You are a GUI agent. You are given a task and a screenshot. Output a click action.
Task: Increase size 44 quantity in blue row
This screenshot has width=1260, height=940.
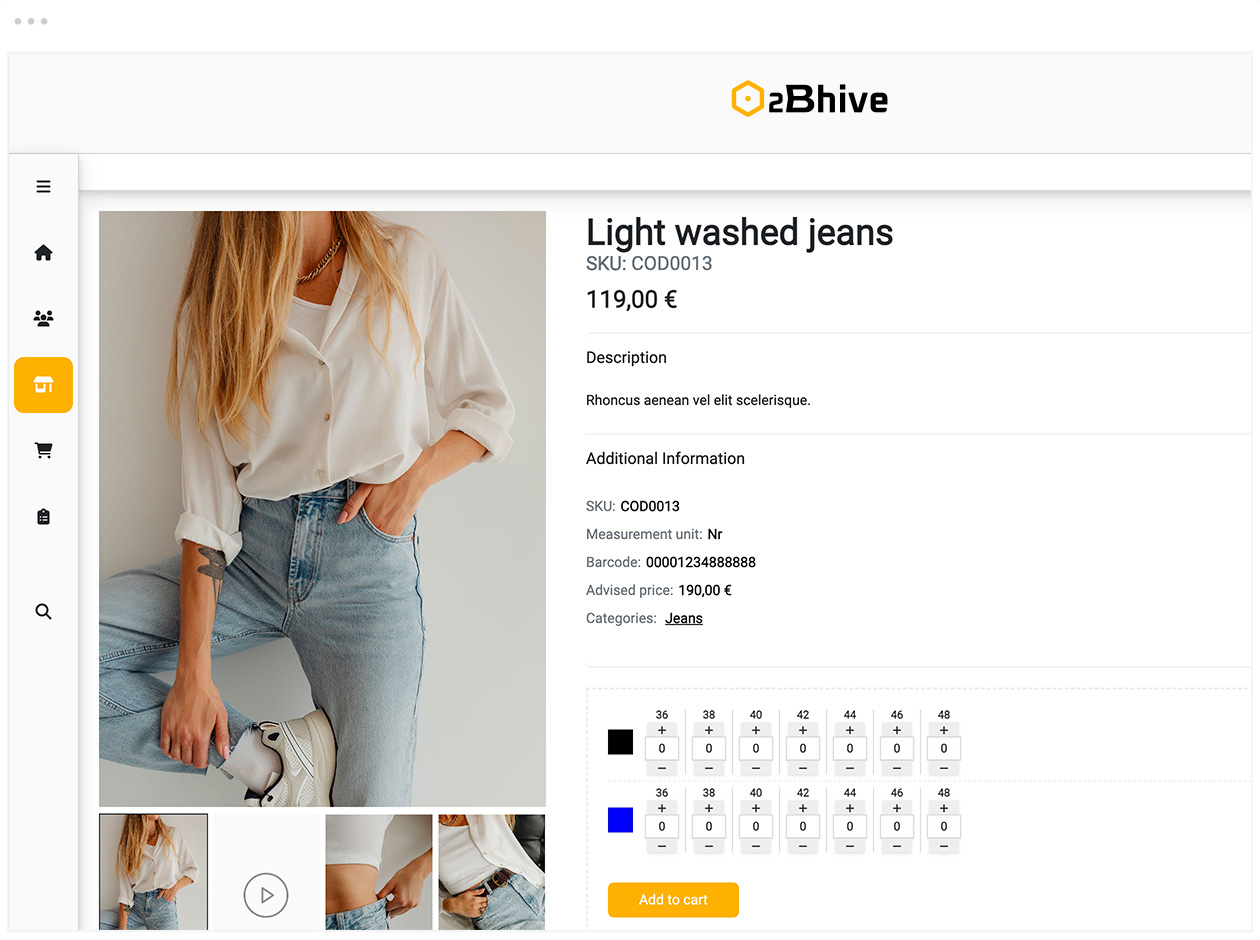coord(849,807)
